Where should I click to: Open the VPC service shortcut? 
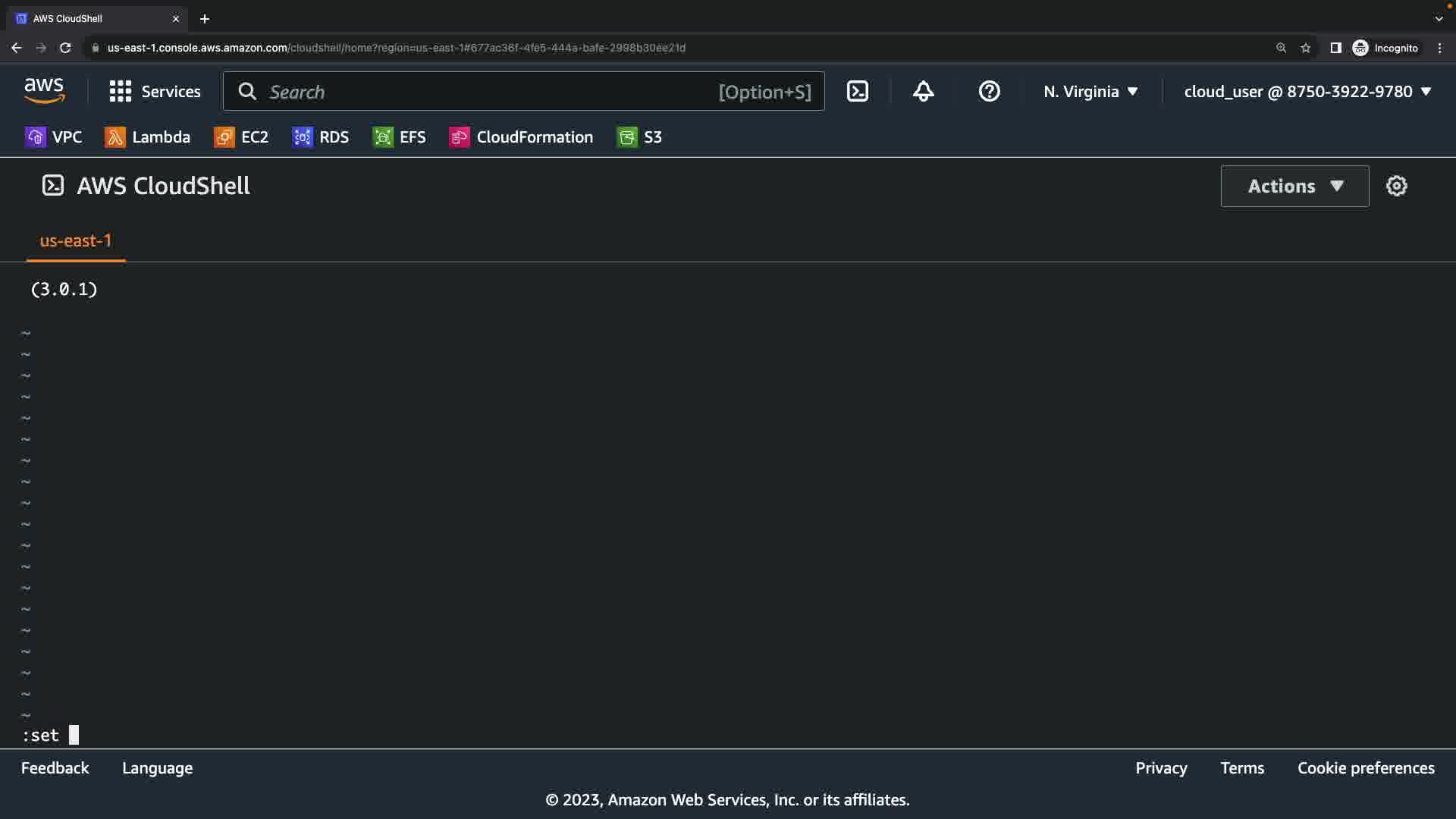click(54, 137)
